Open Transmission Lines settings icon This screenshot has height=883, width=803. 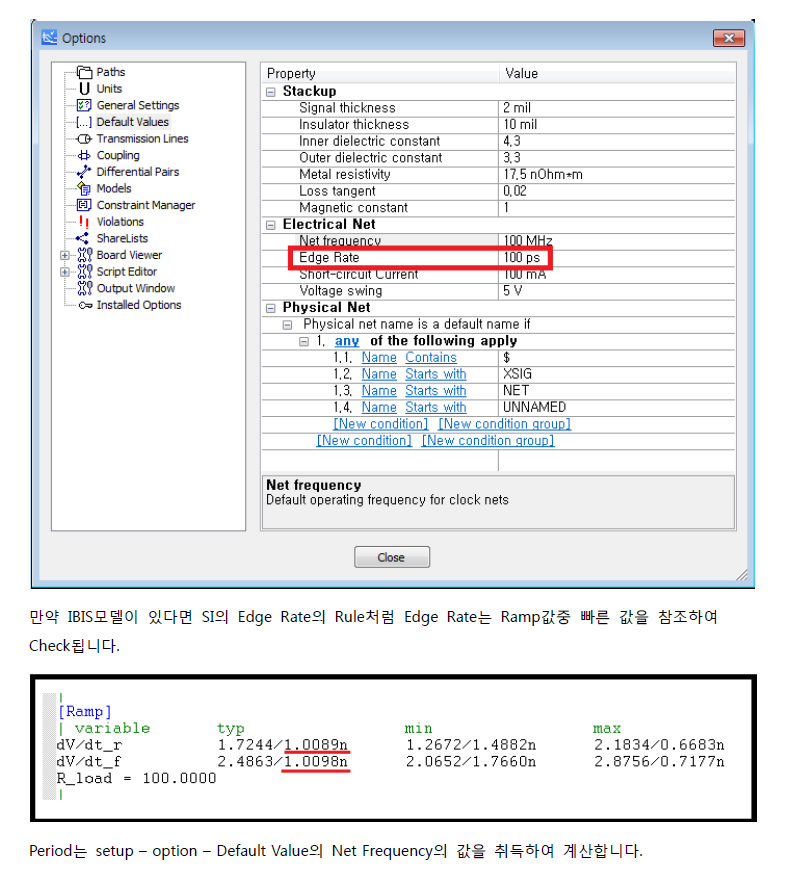click(84, 139)
